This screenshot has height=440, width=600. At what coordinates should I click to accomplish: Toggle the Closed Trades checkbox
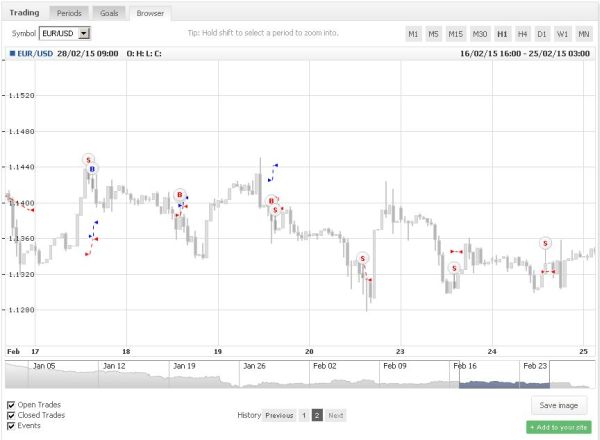[11, 415]
